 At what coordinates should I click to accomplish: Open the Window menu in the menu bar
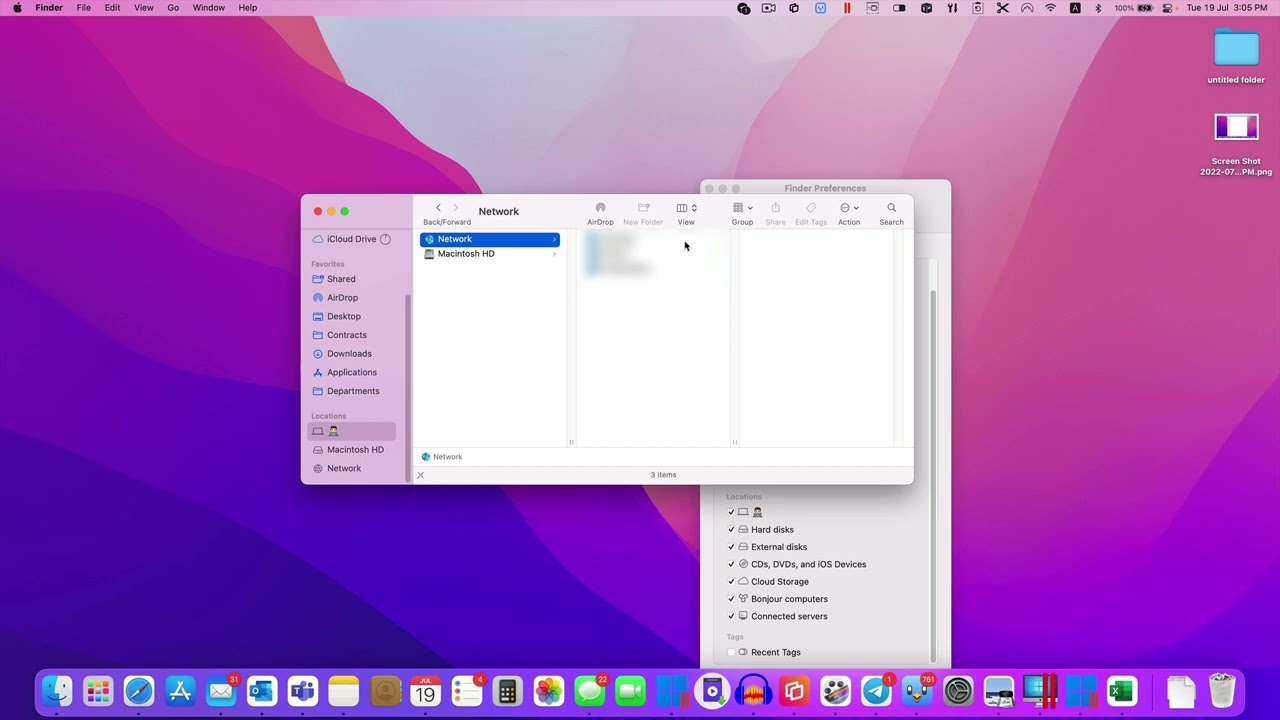(209, 8)
